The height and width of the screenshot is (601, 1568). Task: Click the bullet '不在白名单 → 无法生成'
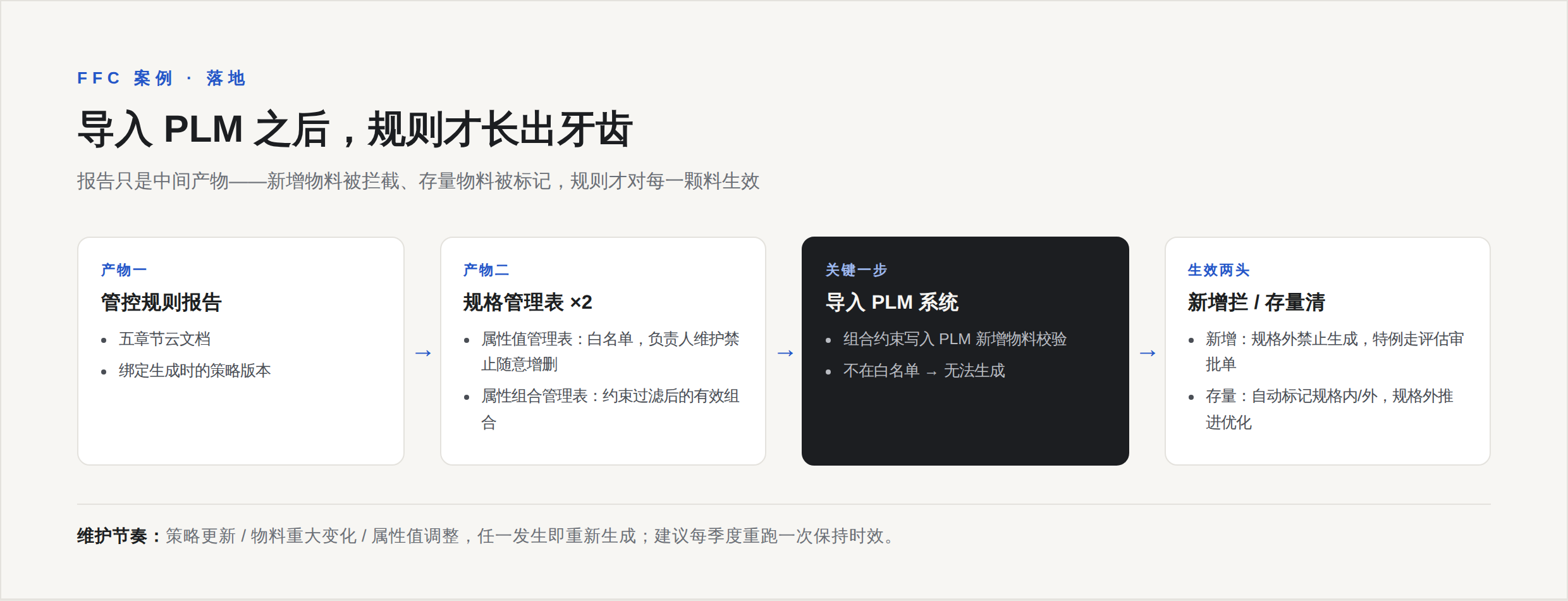[x=924, y=371]
